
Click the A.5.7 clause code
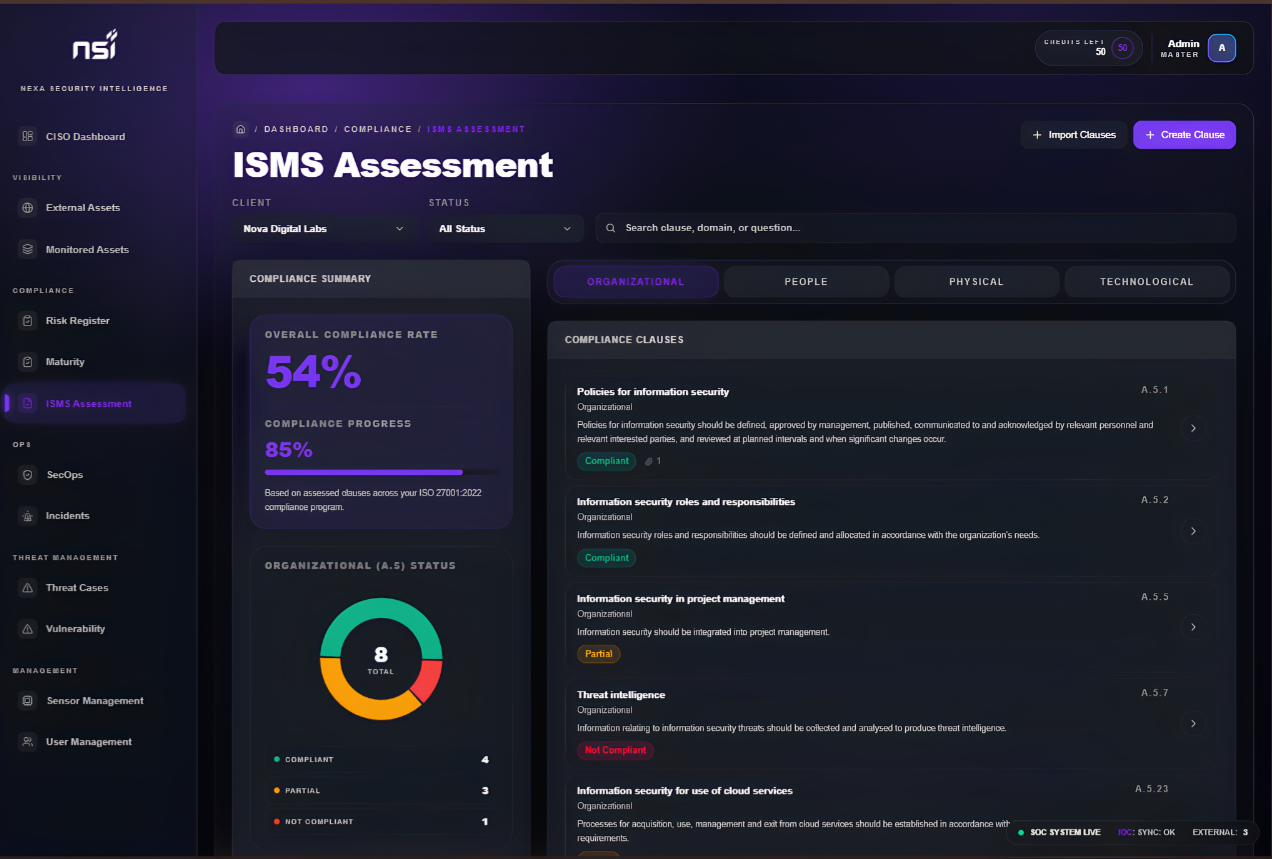click(x=1154, y=693)
